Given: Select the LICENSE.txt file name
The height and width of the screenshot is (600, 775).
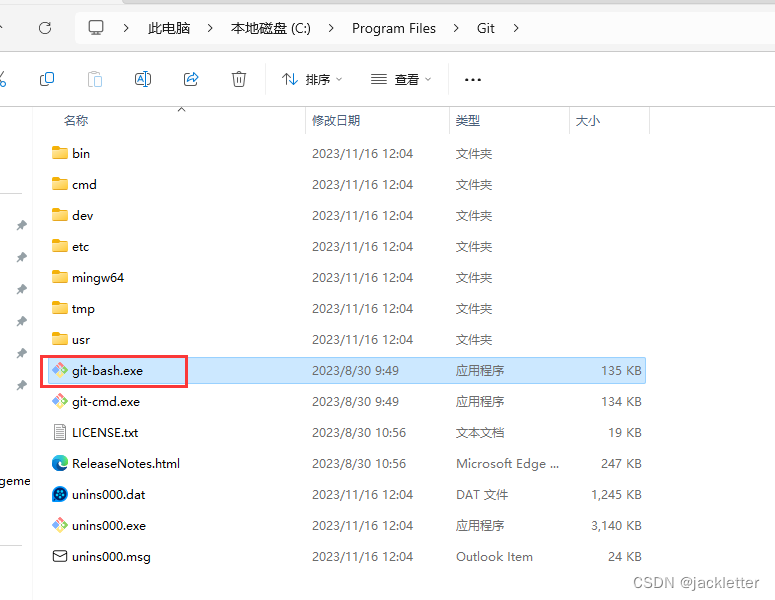Looking at the screenshot, I should [105, 432].
